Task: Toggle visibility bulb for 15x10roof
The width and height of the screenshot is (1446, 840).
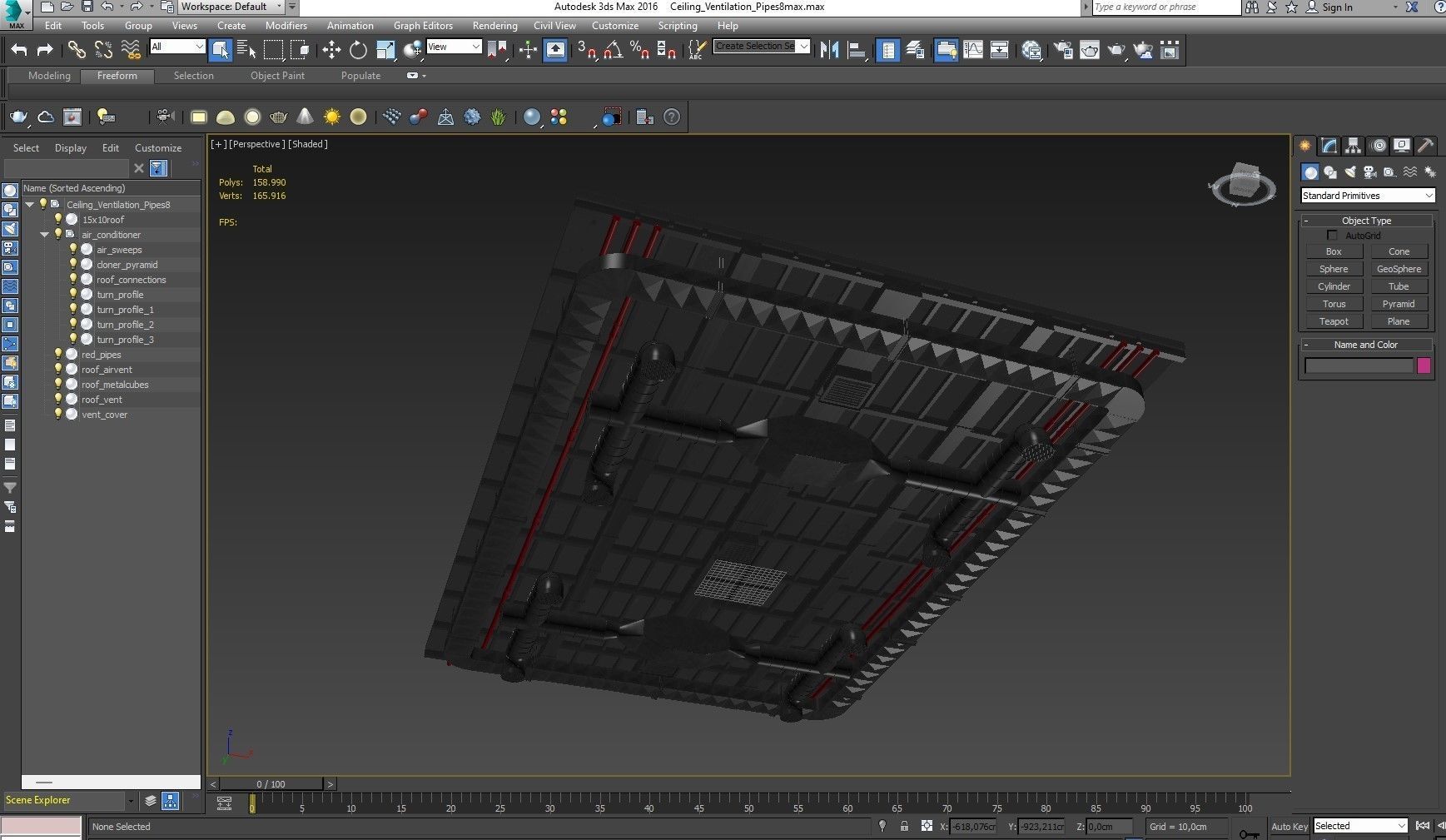Action: tap(58, 220)
